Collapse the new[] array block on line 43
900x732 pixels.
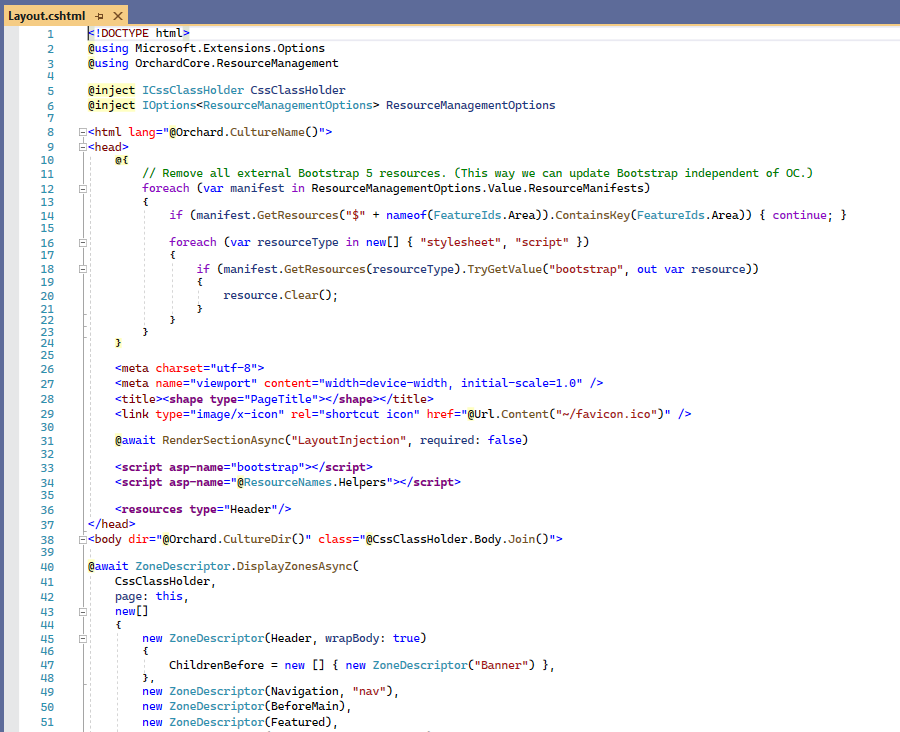pyautogui.click(x=83, y=612)
